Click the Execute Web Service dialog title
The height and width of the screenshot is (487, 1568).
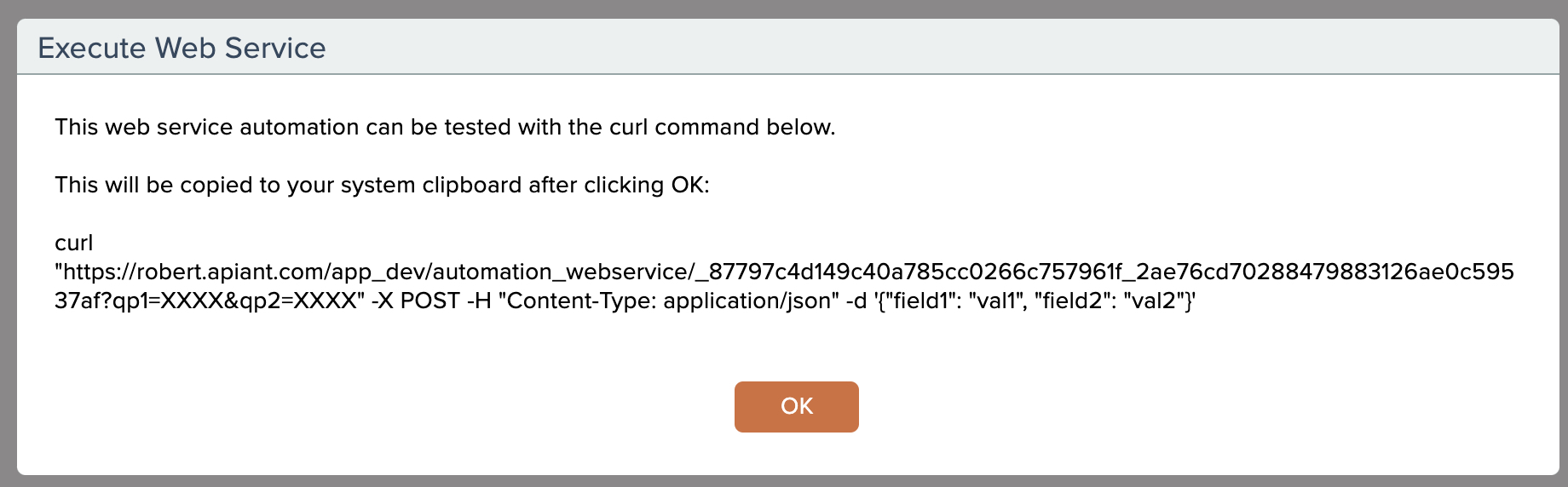182,49
